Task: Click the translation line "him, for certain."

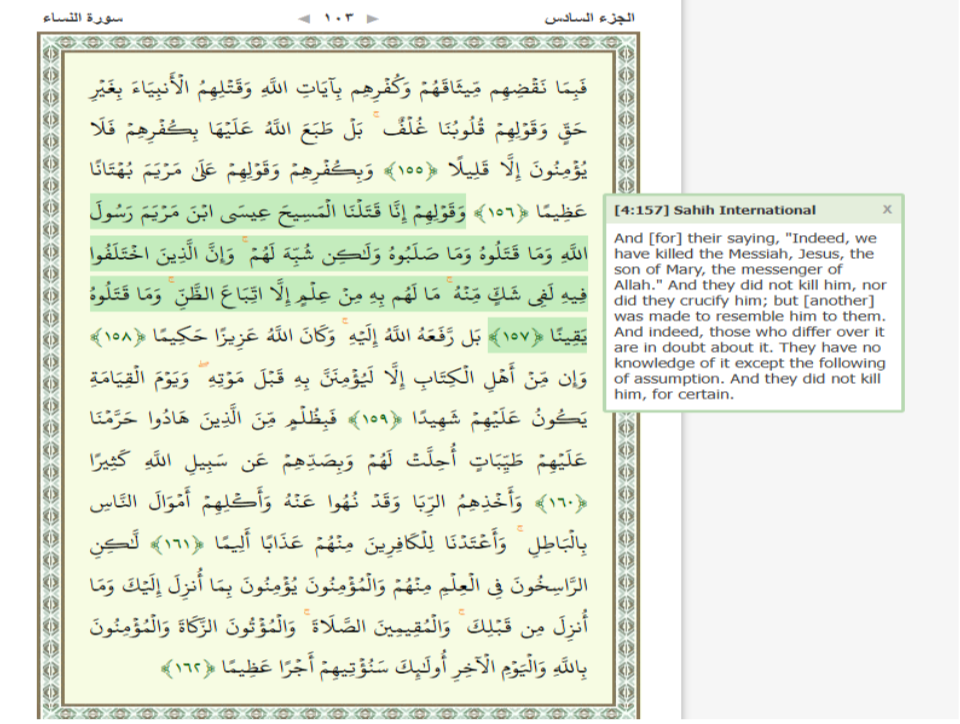Action: coord(674,394)
